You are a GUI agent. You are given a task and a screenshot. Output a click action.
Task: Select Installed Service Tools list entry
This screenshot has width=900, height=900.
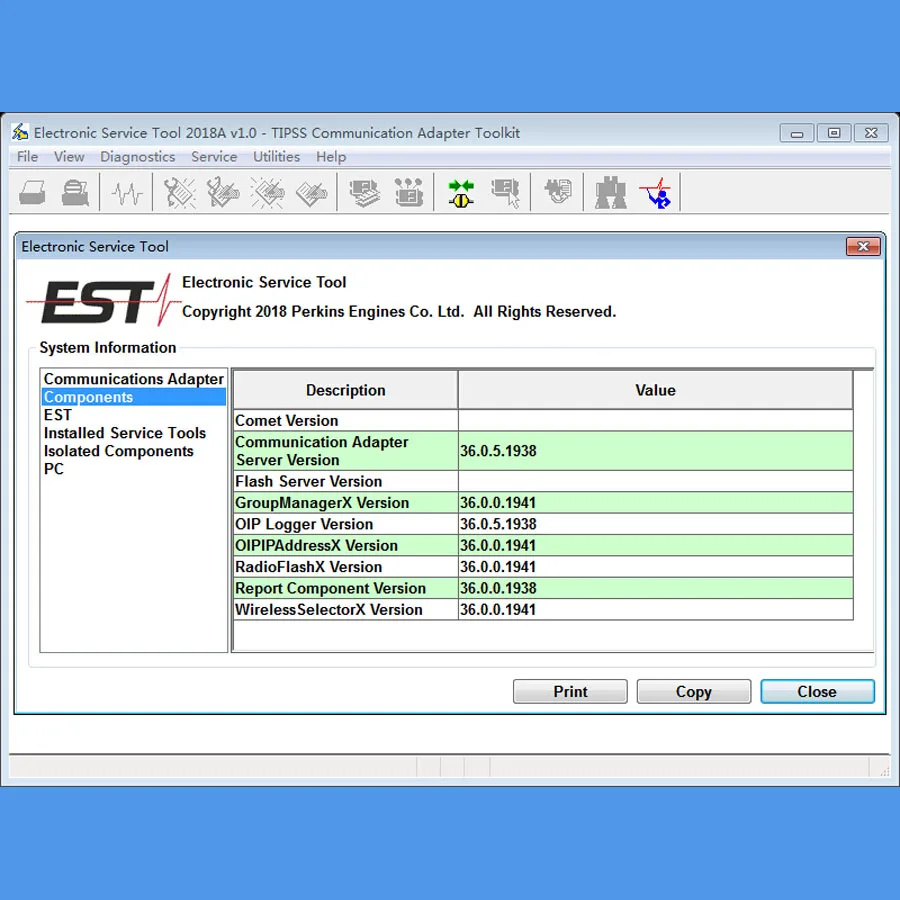point(134,433)
